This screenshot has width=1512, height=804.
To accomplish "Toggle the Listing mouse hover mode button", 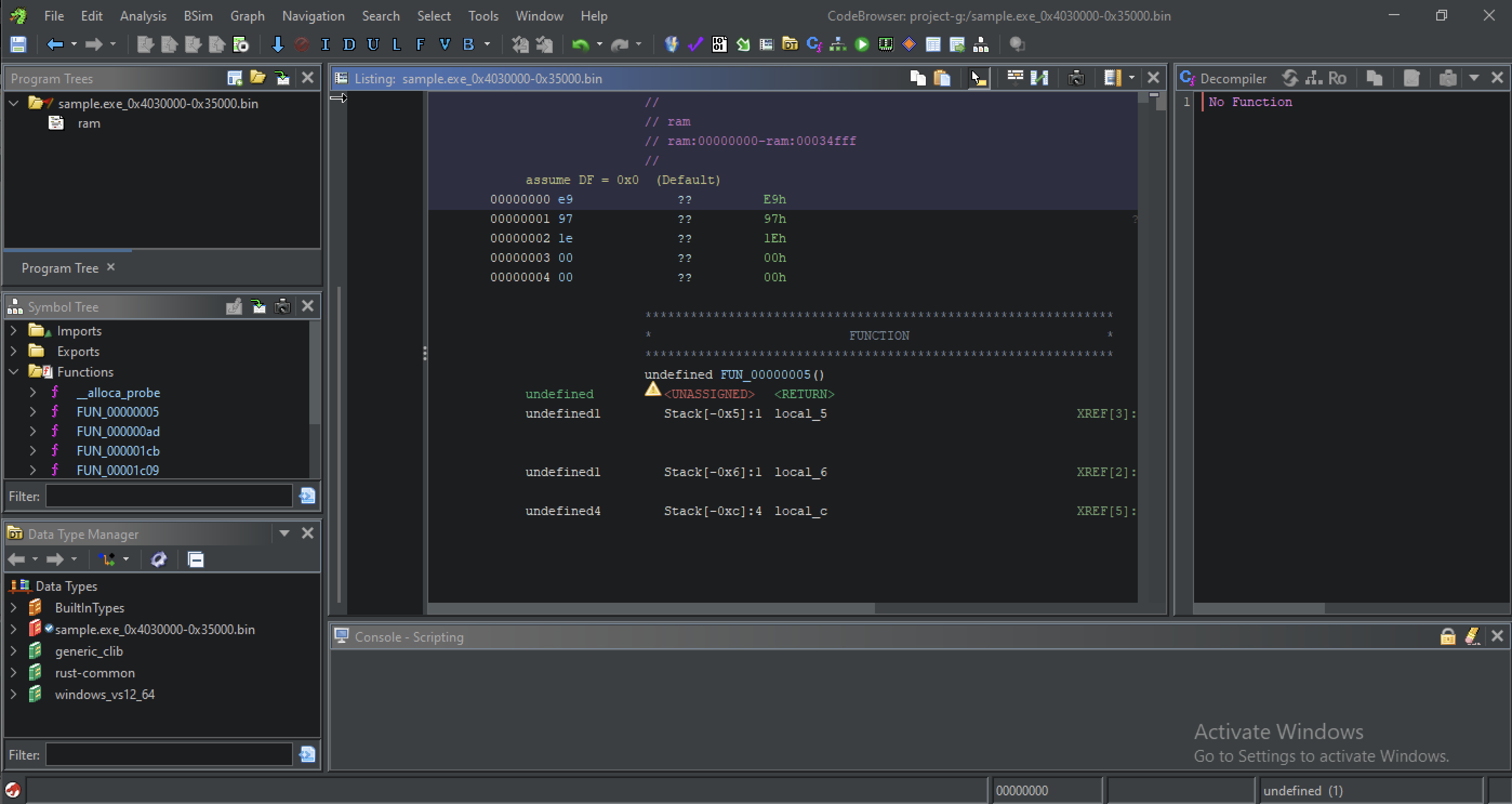I will coord(978,78).
